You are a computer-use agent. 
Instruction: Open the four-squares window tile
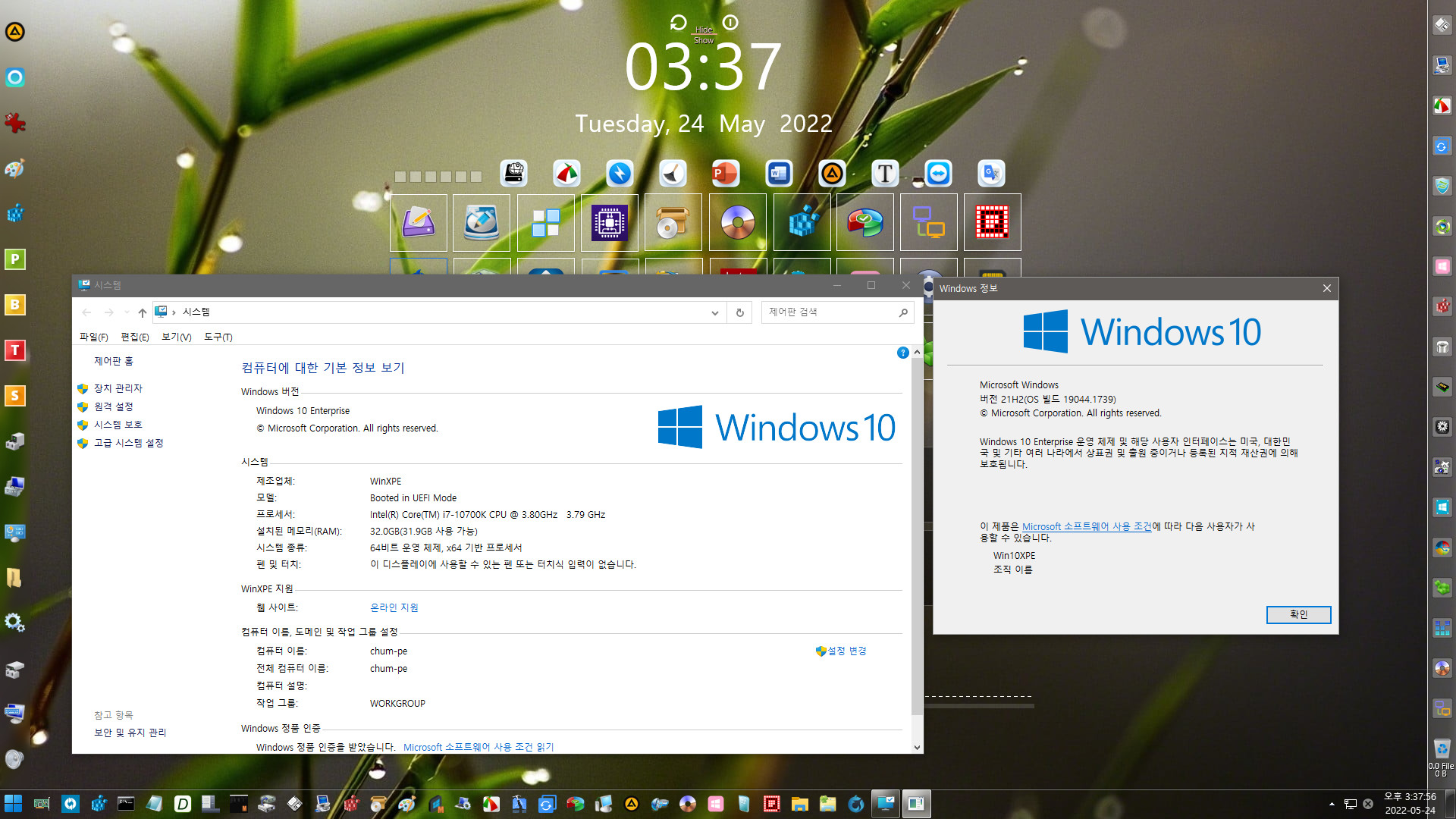click(x=546, y=222)
